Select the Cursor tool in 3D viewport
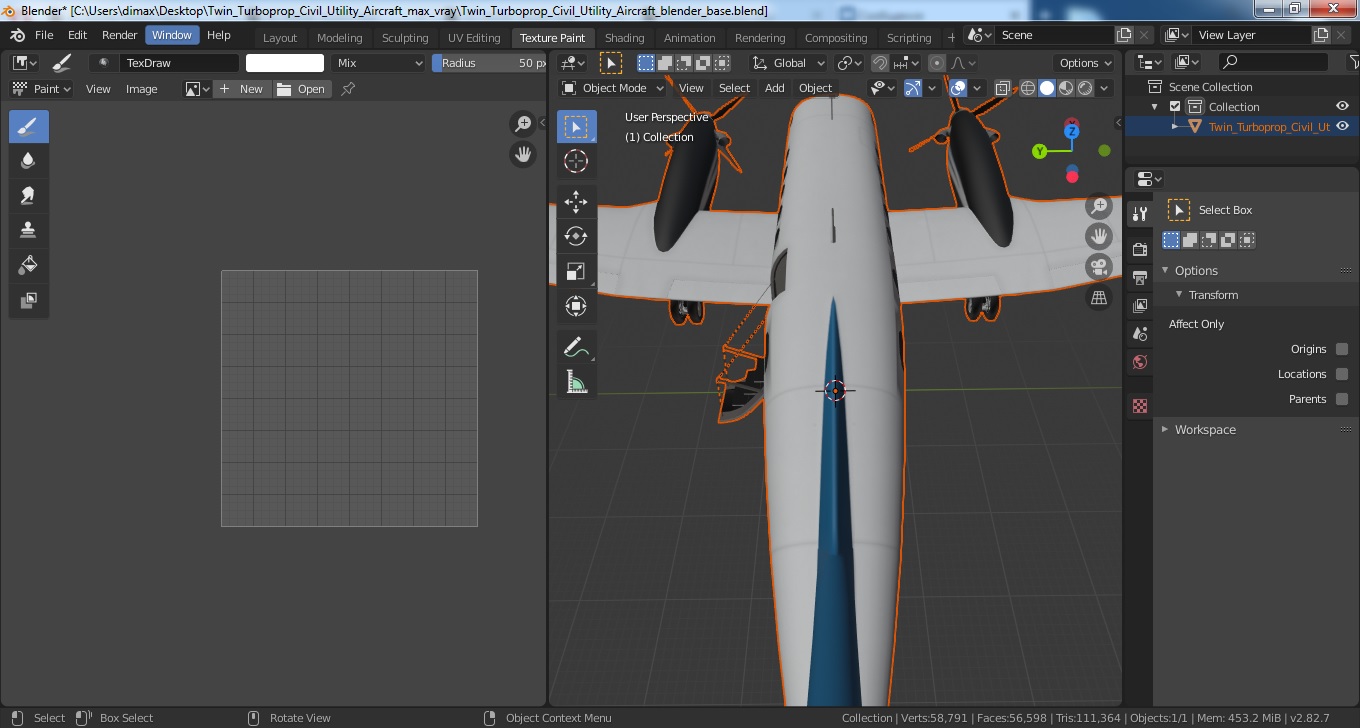Viewport: 1360px width, 728px height. tap(576, 161)
